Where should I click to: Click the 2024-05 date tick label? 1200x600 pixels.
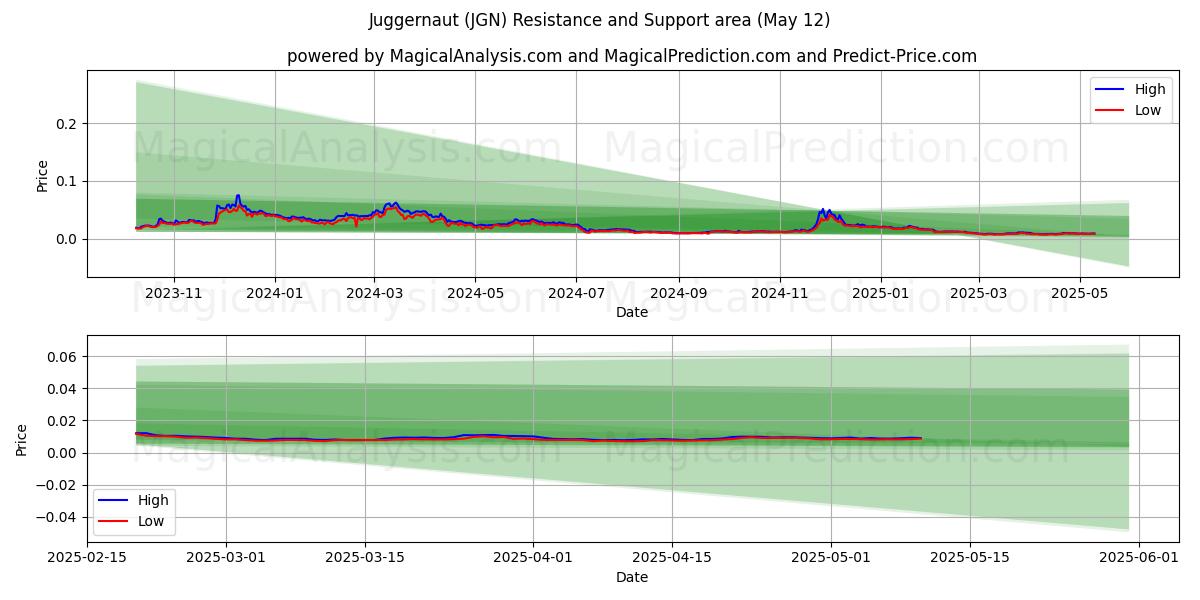point(474,293)
